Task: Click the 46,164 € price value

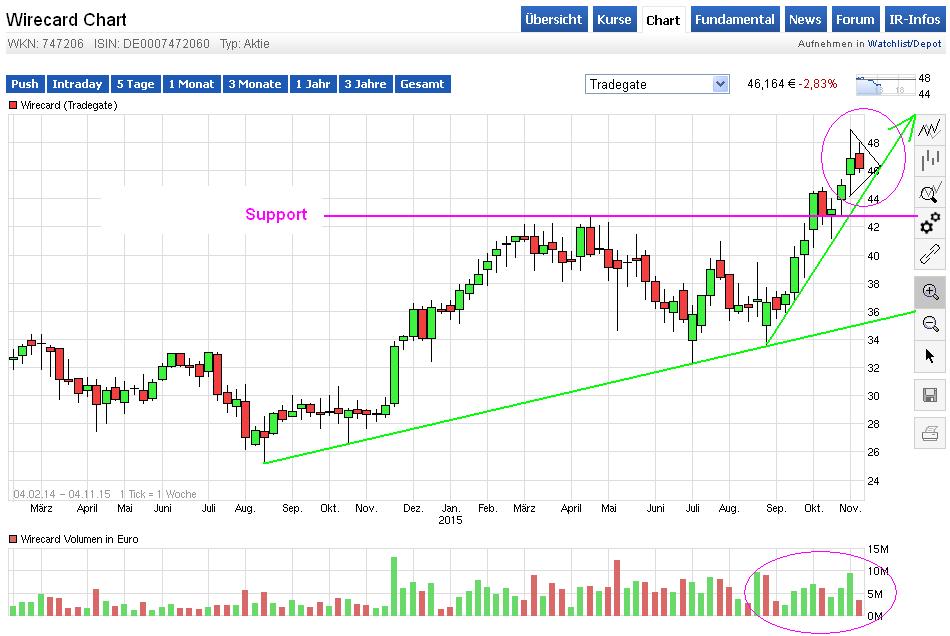Action: [771, 84]
